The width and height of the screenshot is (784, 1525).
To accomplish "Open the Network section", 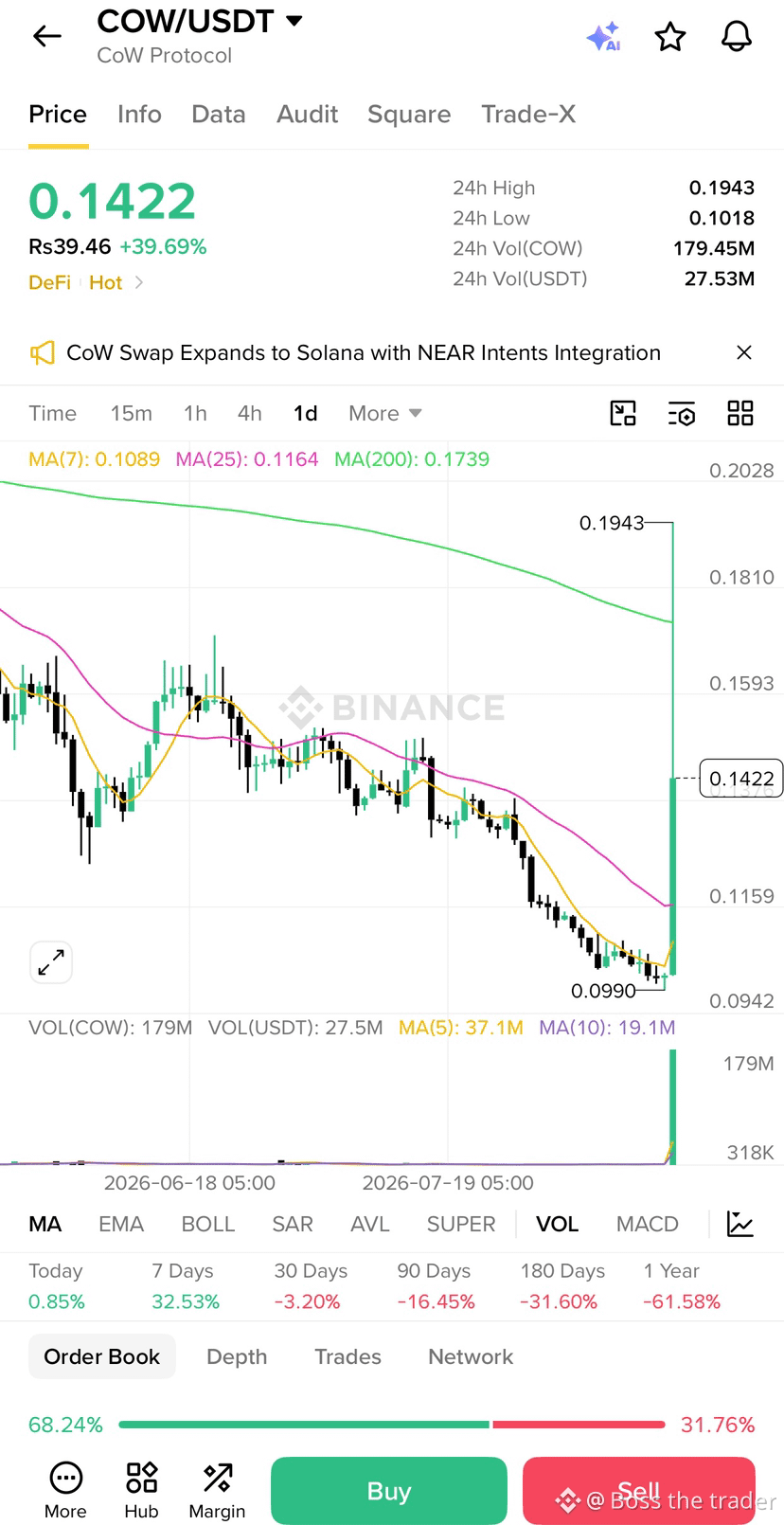I will pos(471,1356).
